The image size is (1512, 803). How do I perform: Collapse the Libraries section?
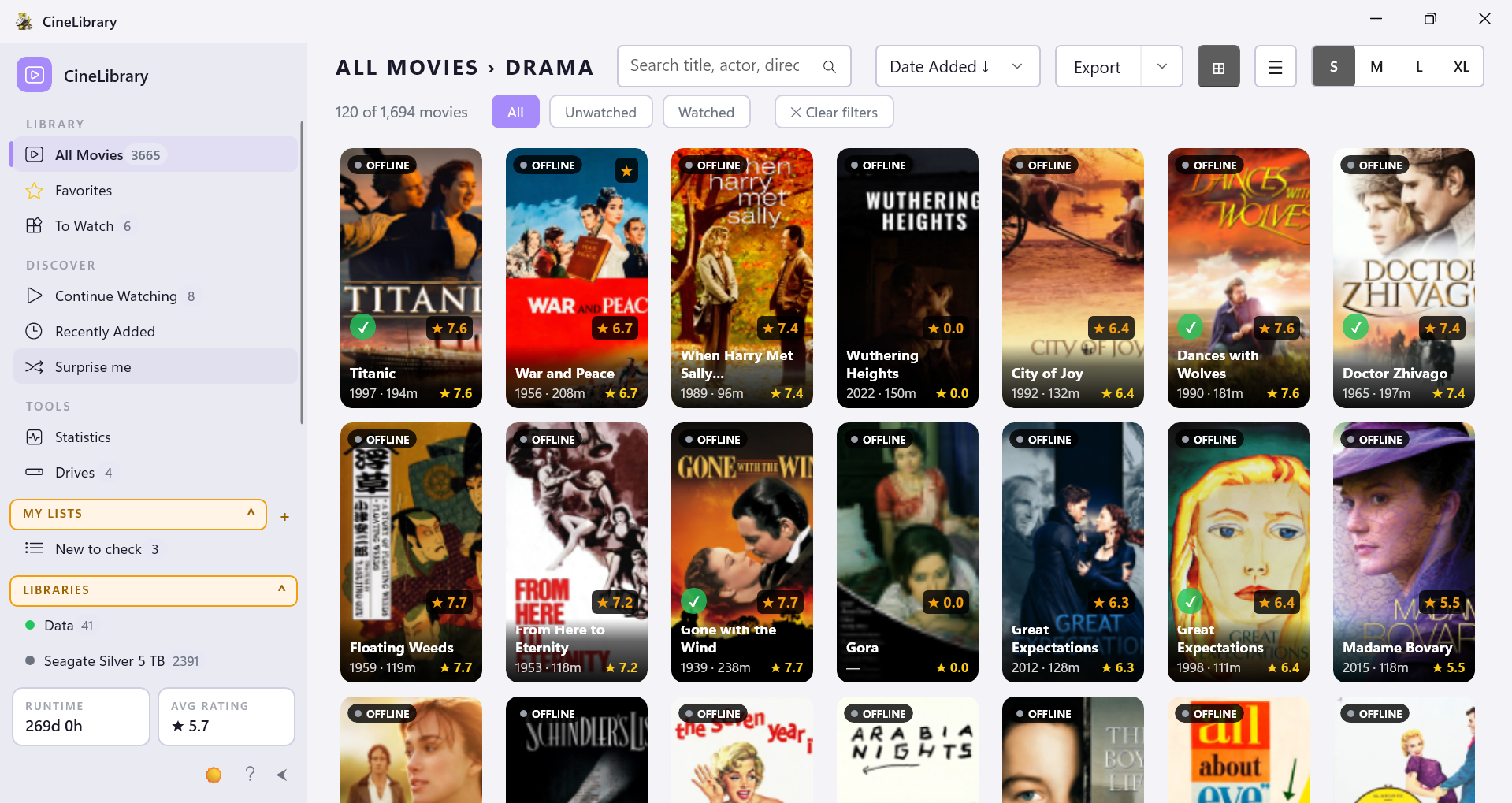154,590
